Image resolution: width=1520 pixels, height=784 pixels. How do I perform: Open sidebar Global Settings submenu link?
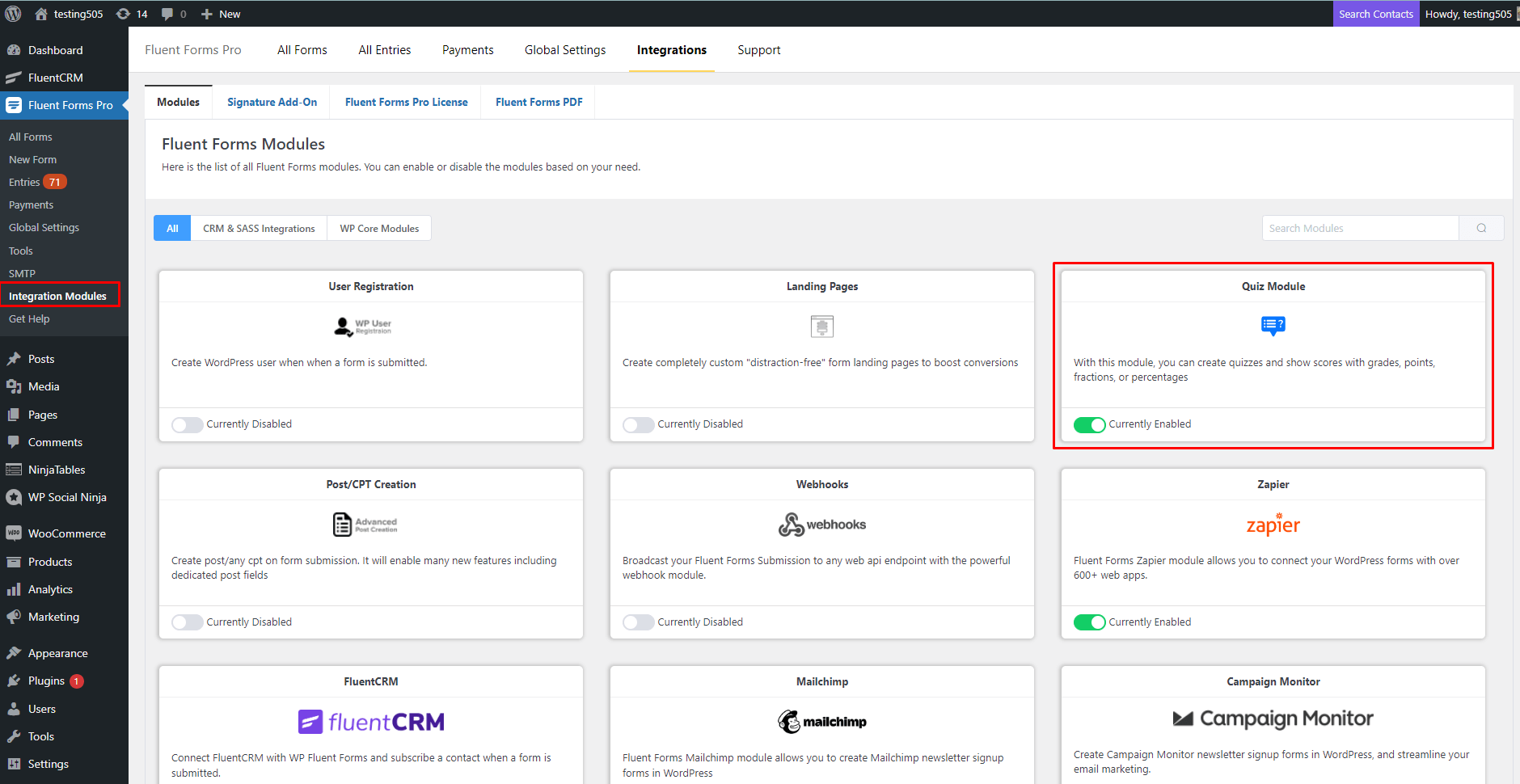(x=44, y=227)
